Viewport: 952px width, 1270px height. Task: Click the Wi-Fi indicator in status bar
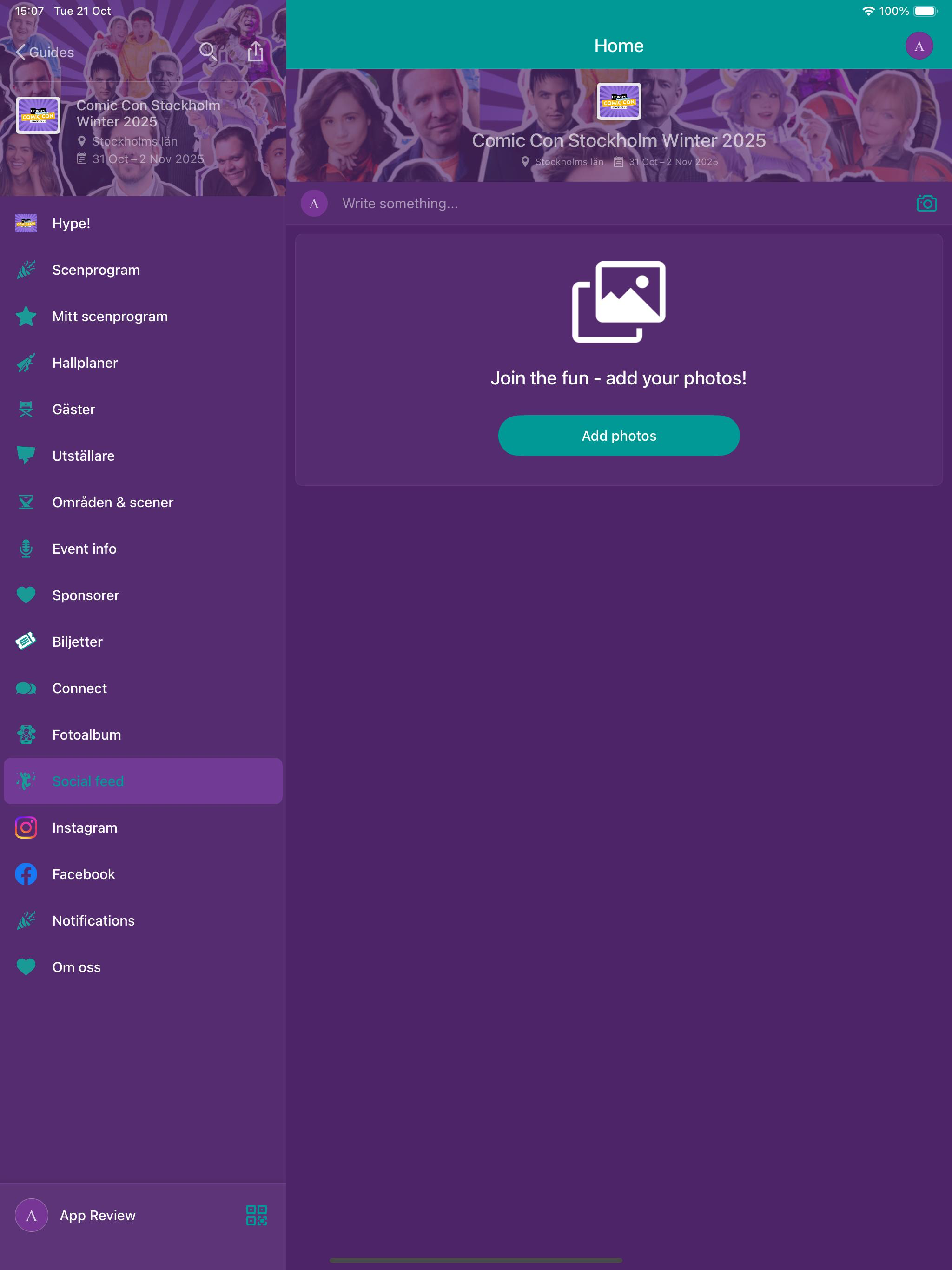tap(868, 11)
